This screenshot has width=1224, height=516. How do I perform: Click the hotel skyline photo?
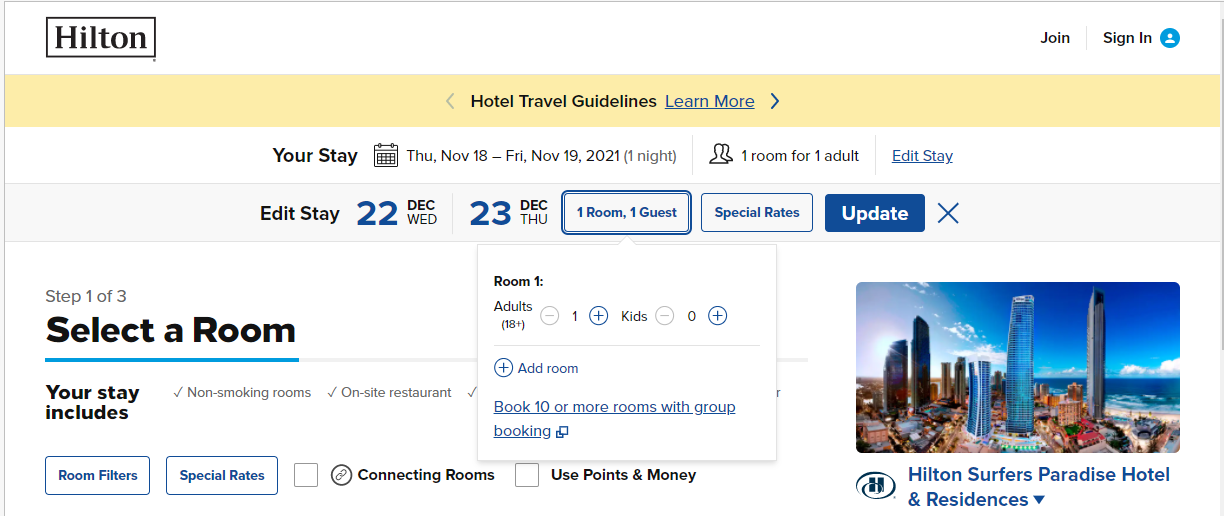point(1017,367)
